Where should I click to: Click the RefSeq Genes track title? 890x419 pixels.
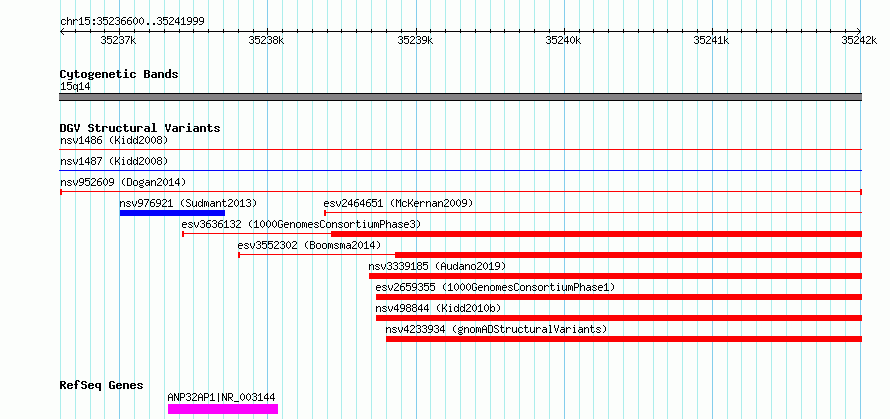click(102, 386)
